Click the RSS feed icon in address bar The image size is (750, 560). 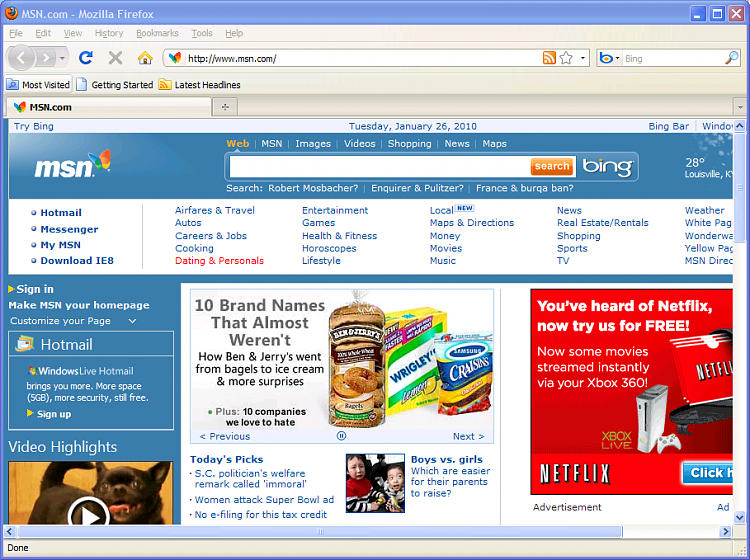point(549,58)
